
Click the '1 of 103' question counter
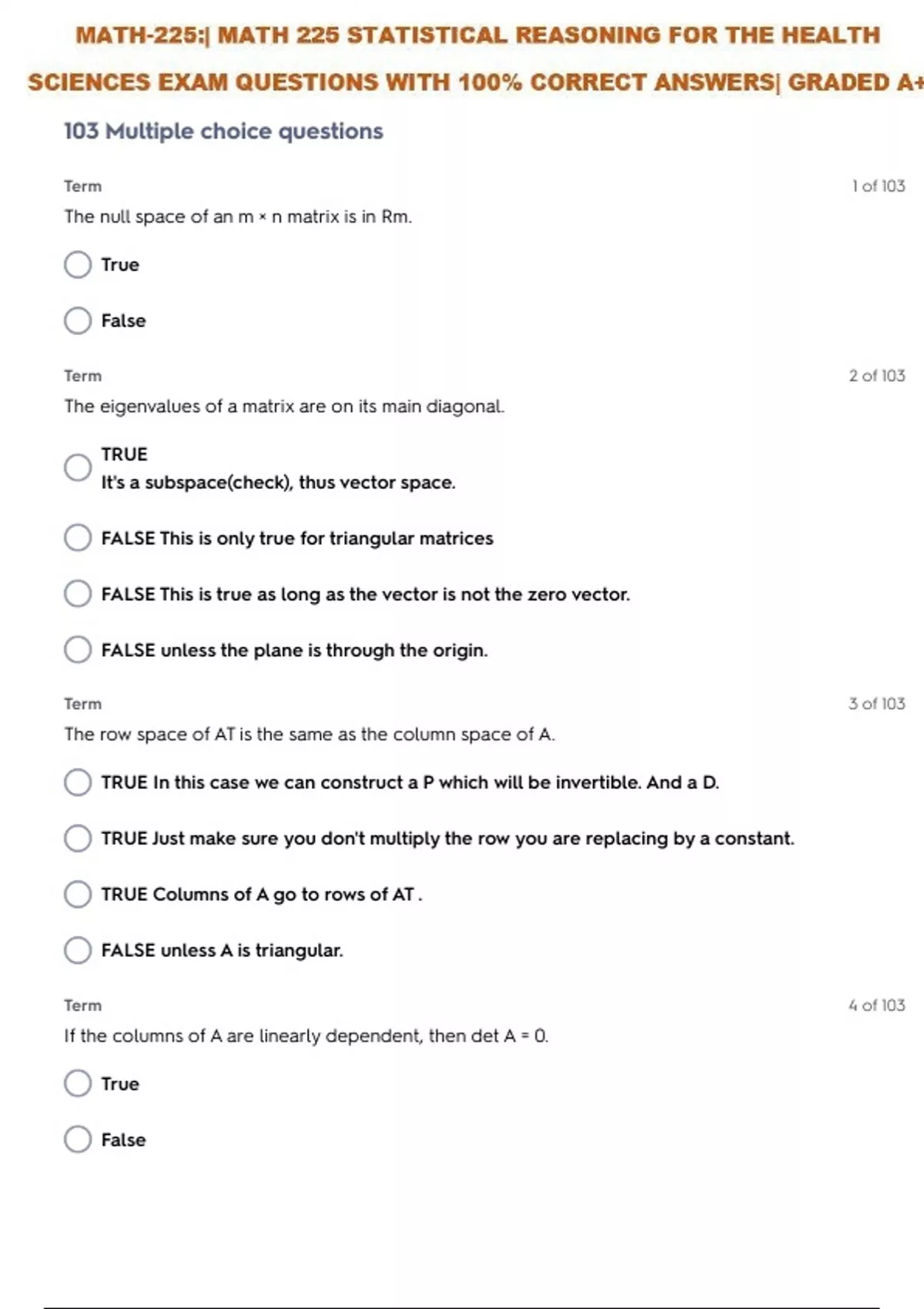click(878, 186)
